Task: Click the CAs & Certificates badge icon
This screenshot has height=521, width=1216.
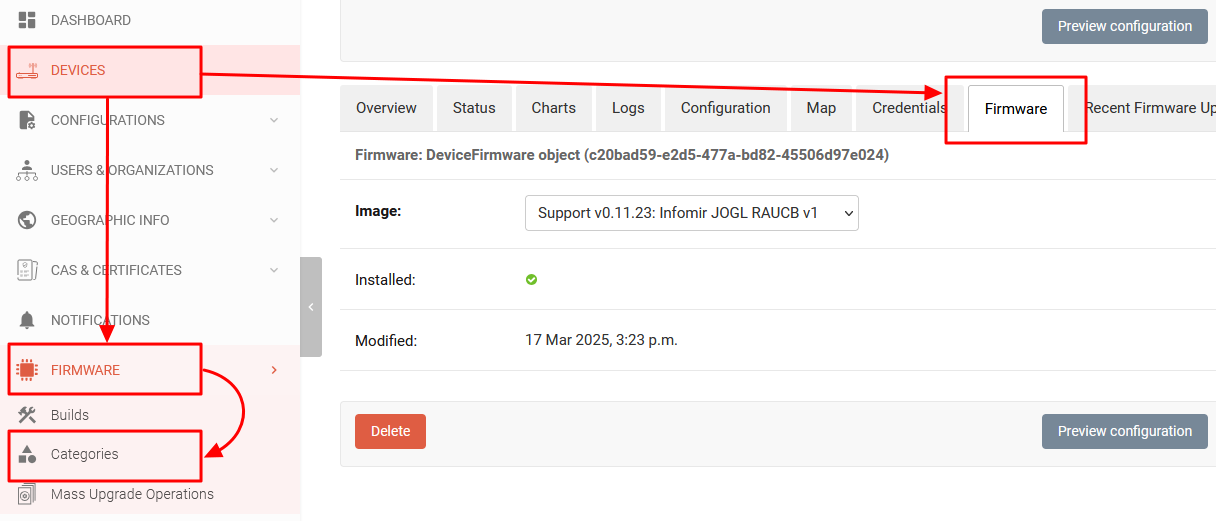Action: click(x=27, y=270)
